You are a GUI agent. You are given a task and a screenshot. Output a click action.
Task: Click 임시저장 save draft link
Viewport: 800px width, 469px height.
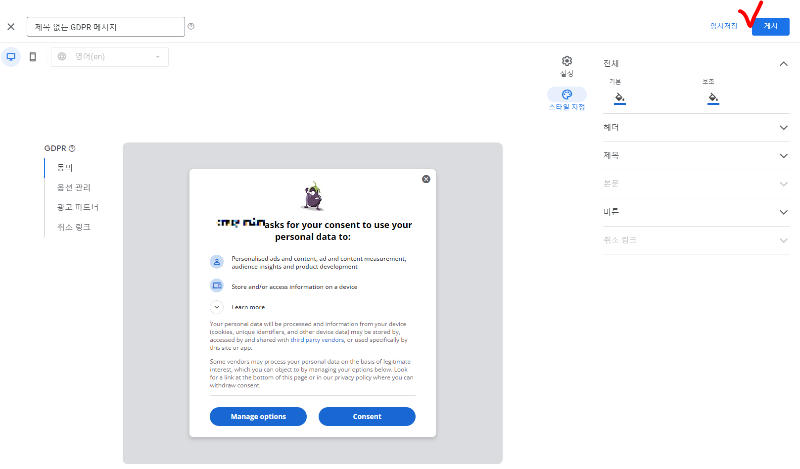(x=723, y=26)
